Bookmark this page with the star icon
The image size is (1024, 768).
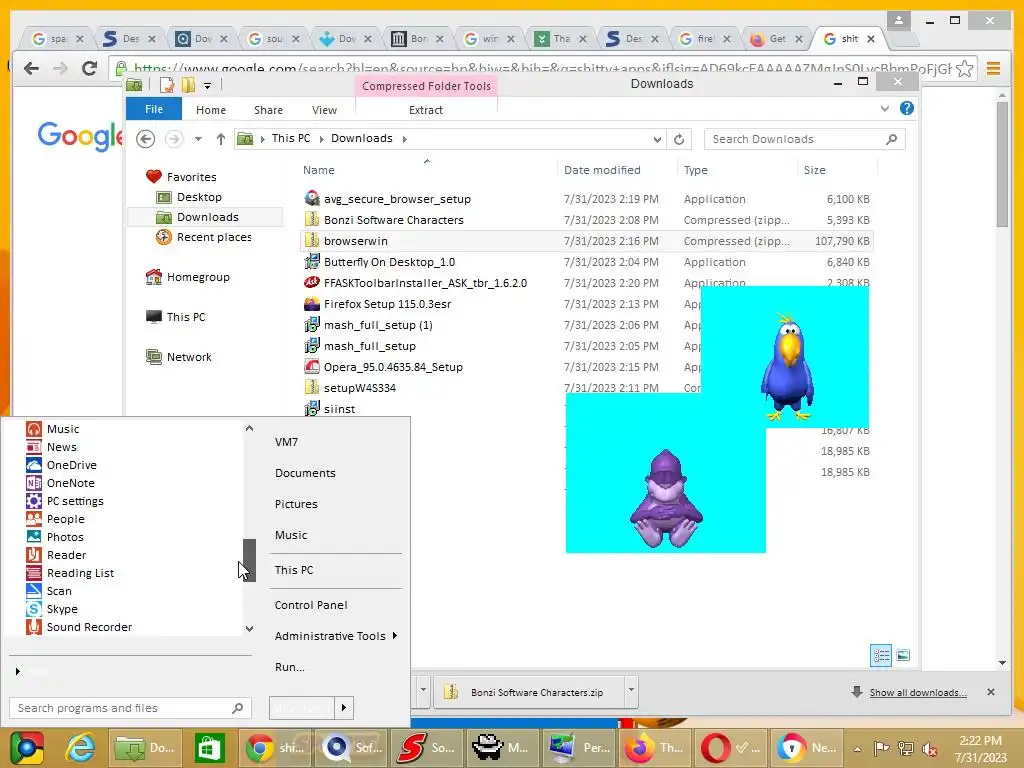tap(964, 68)
